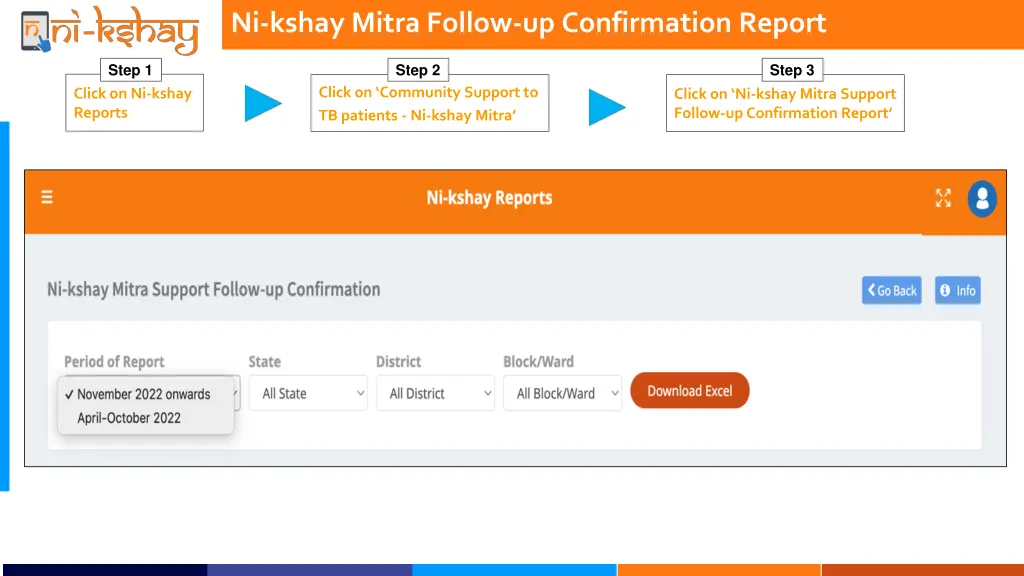Click the Ni-kshay Reports header title
The width and height of the screenshot is (1024, 576).
click(x=489, y=198)
